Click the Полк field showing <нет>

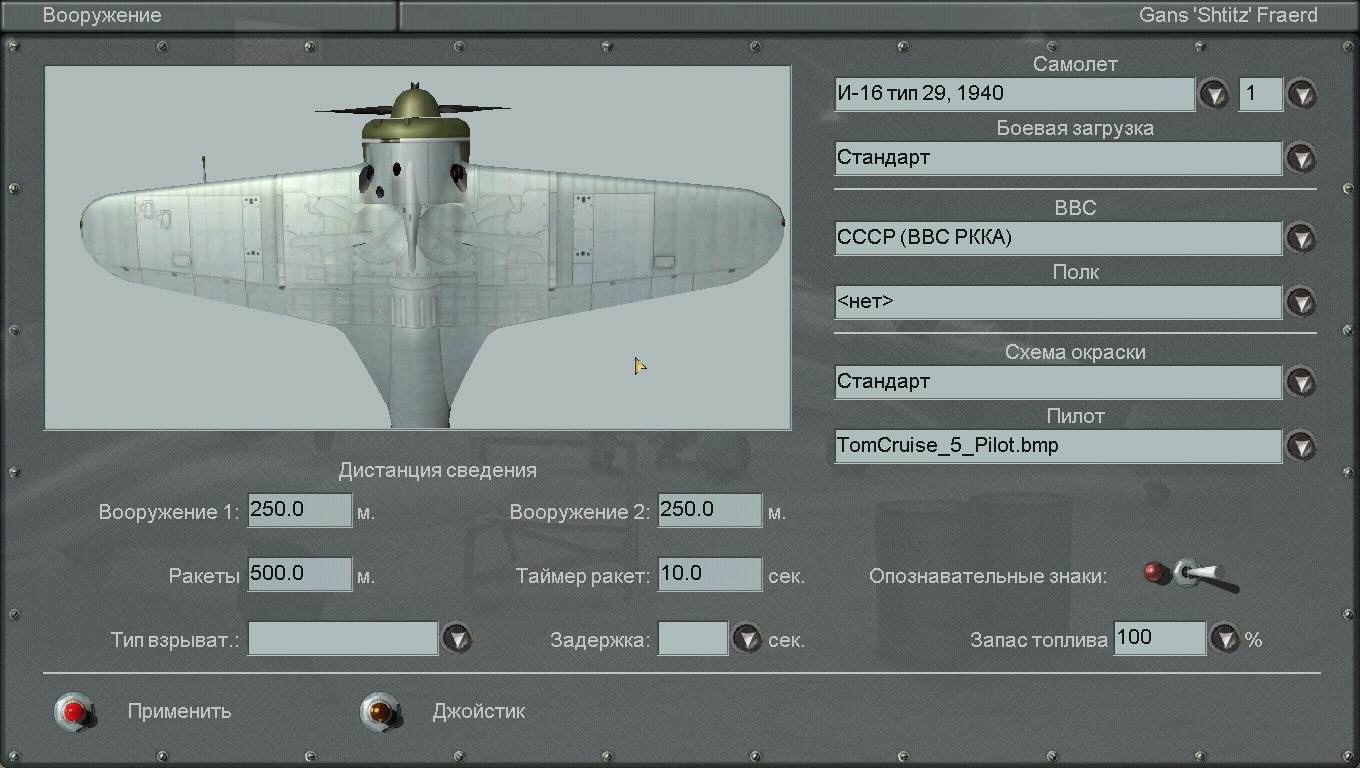[x=1058, y=302]
